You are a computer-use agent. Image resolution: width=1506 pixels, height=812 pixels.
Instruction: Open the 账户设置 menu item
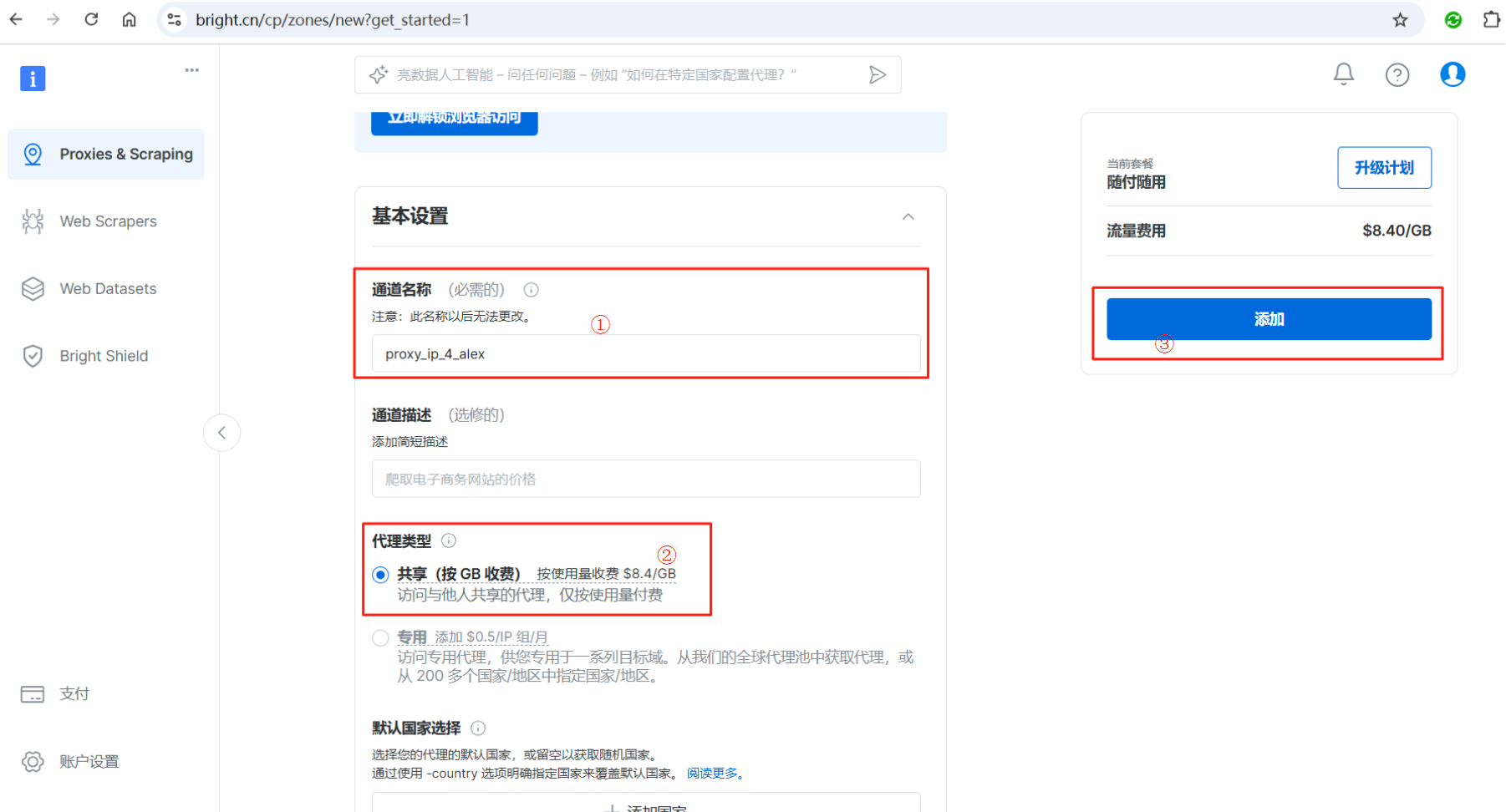(x=106, y=762)
